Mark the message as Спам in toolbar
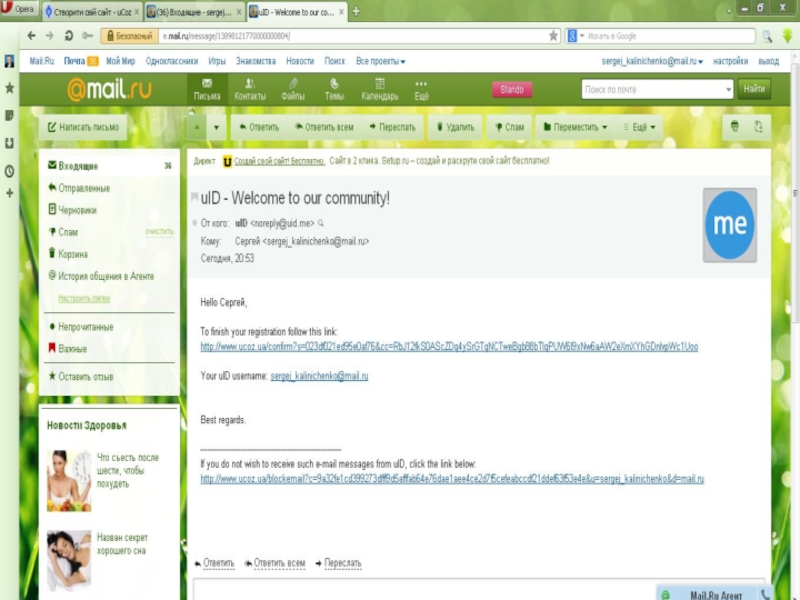 click(x=509, y=127)
